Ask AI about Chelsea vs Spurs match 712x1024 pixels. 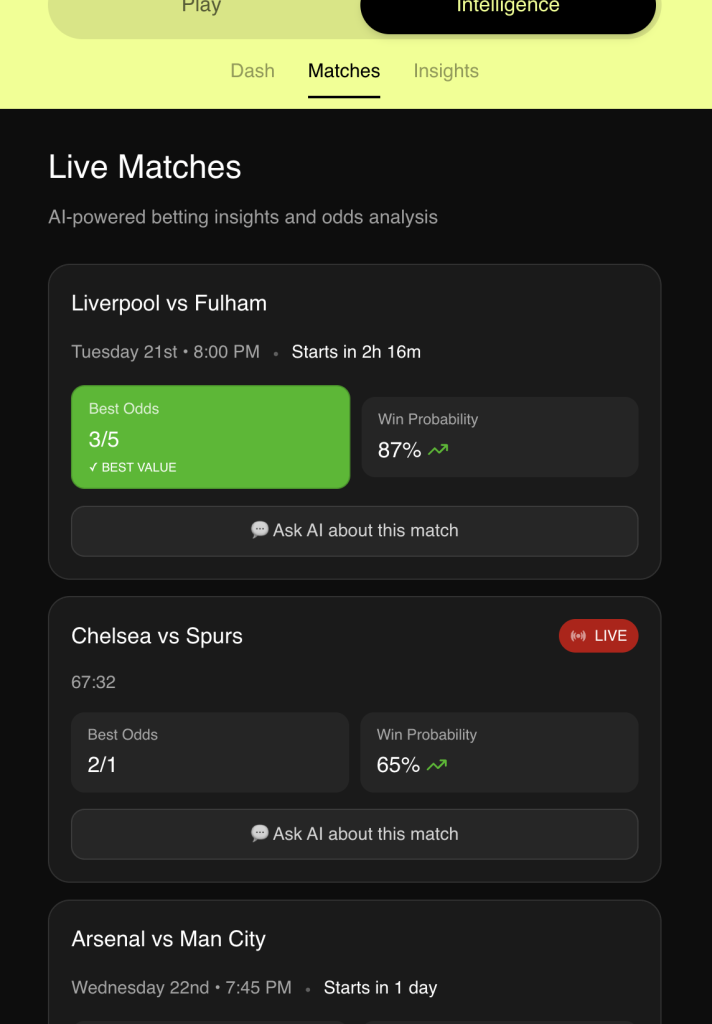(354, 834)
